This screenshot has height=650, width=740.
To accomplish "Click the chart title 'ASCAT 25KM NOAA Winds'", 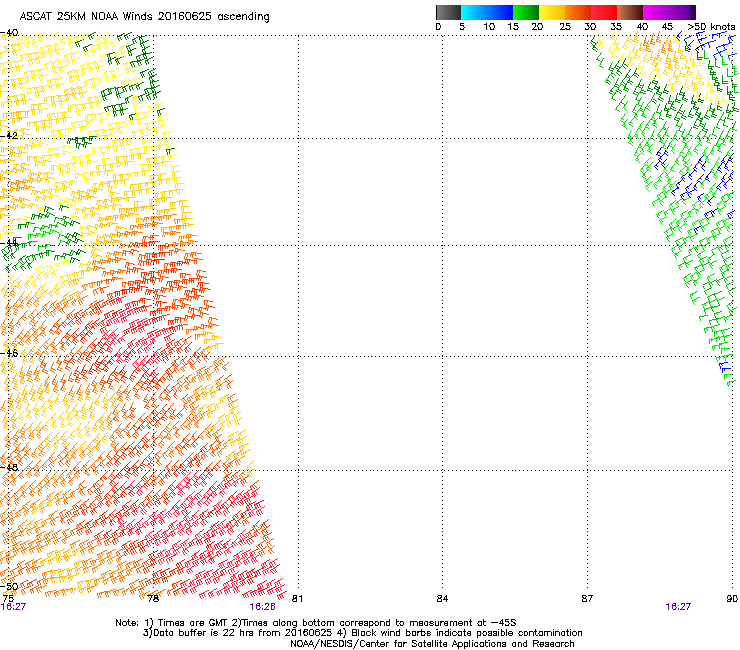I will 87,17.
